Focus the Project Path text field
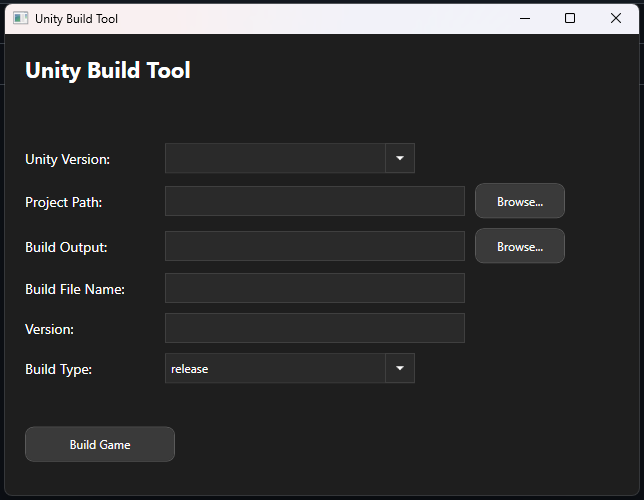This screenshot has width=644, height=500. 315,201
